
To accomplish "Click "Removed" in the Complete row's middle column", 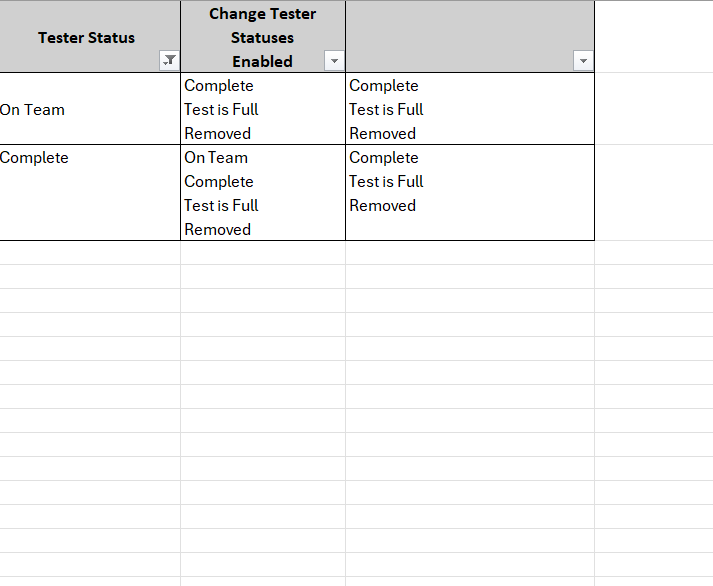I will [217, 229].
